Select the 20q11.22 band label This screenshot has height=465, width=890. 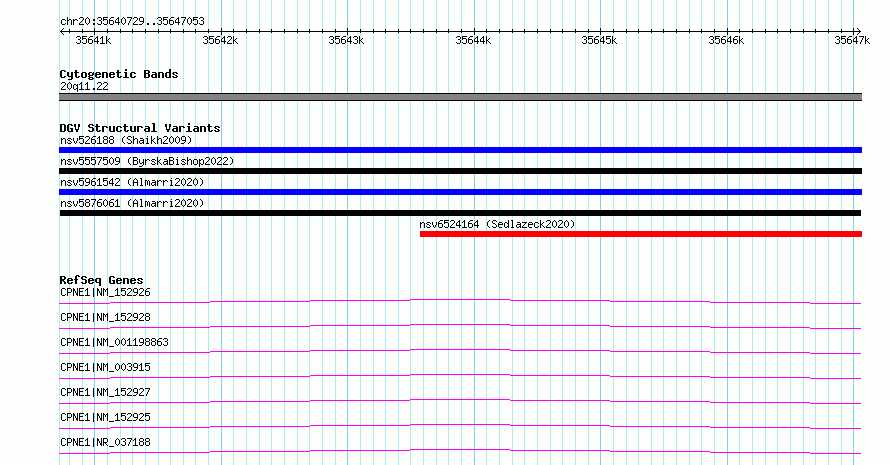(84, 86)
